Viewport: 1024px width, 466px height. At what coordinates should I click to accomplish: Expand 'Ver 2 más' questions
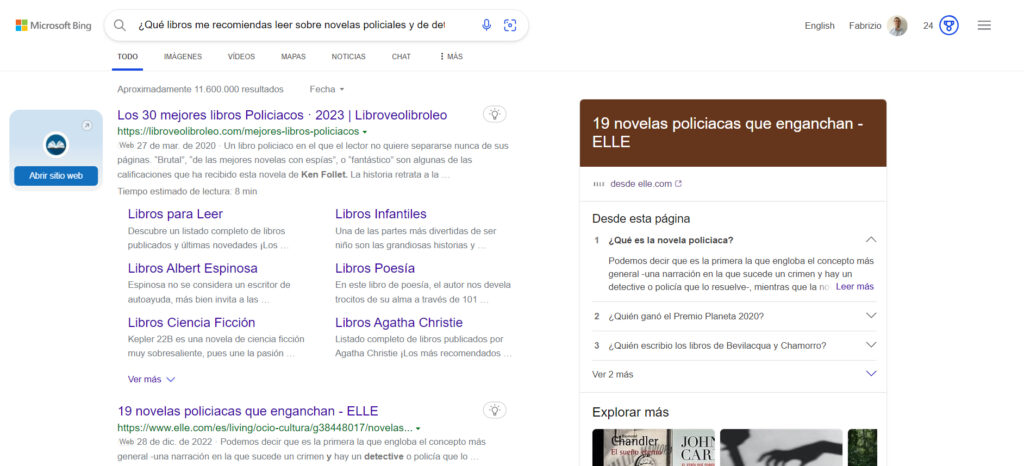point(870,374)
